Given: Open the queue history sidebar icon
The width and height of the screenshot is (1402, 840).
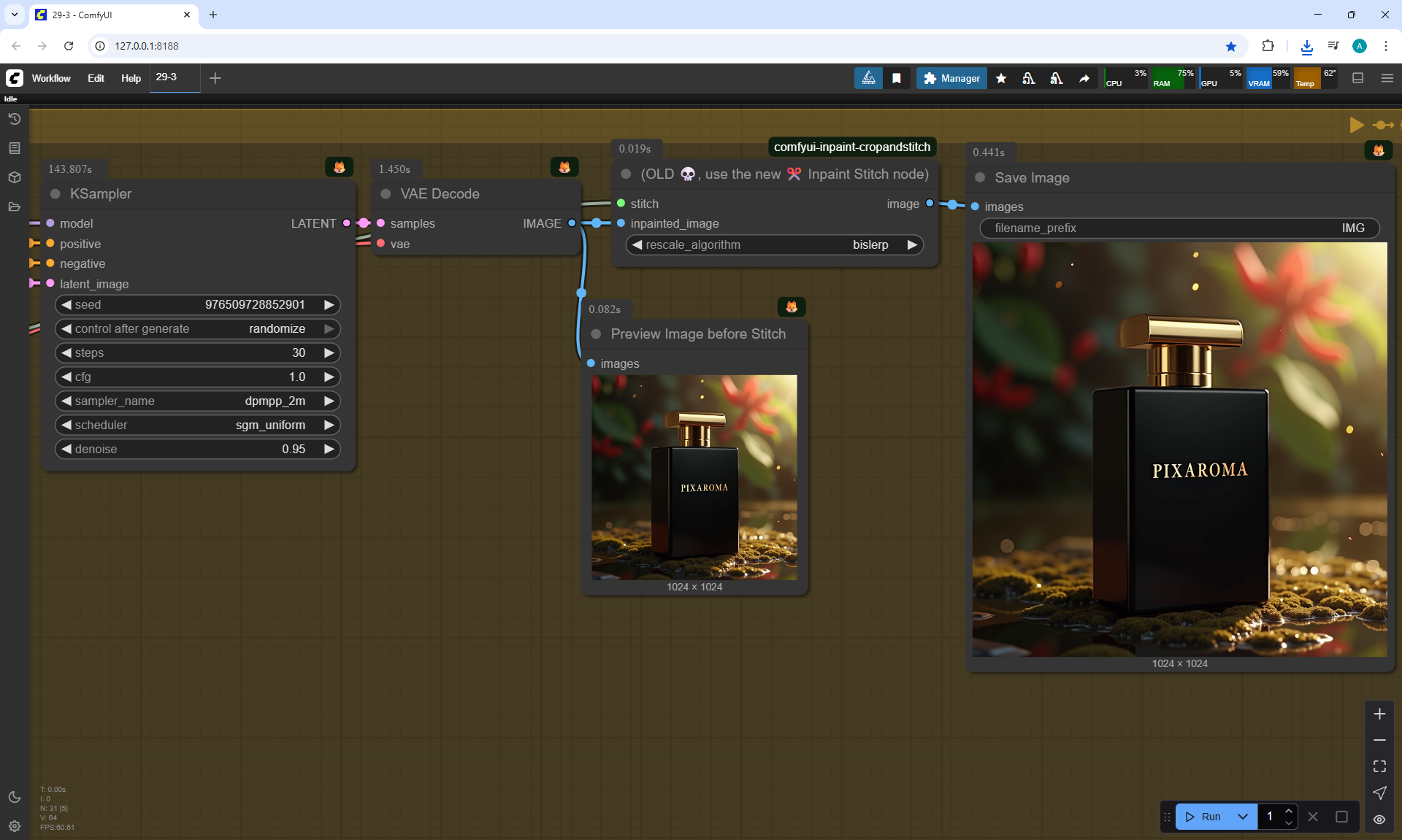Looking at the screenshot, I should 14,119.
